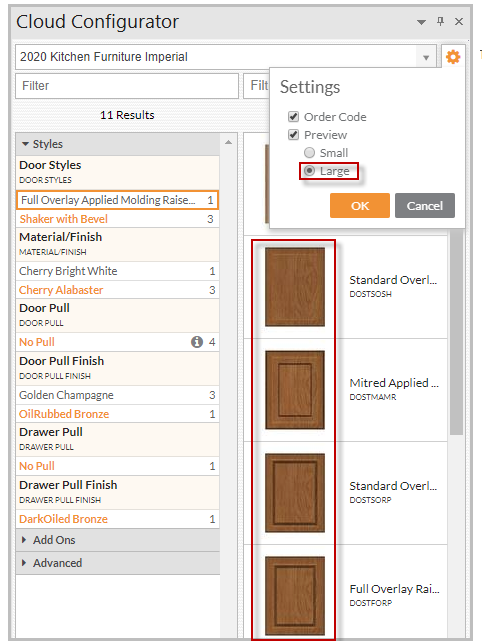Click Cancel in the Settings popup

coord(425,205)
